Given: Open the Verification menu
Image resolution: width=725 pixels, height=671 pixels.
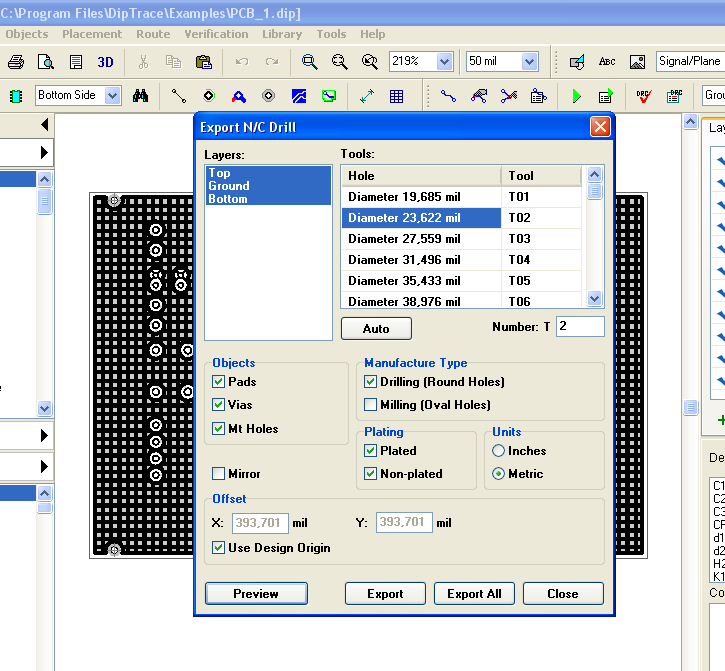Looking at the screenshot, I should click(216, 34).
